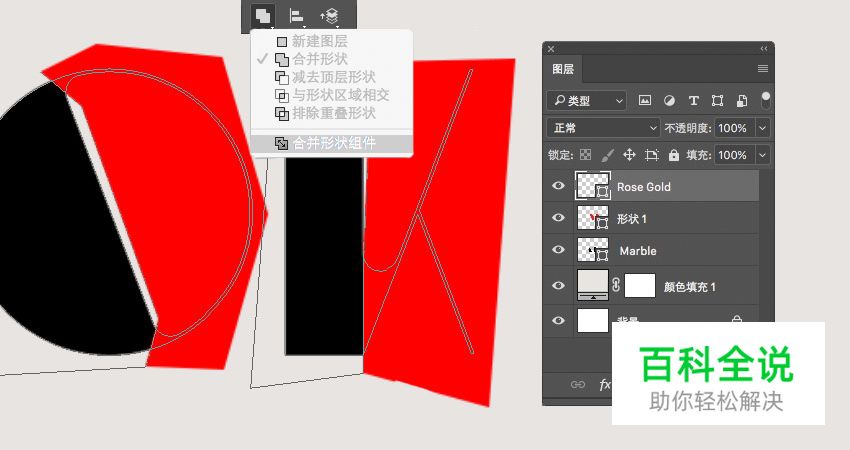Viewport: 850px width, 450px height.
Task: Select the 图层 panel tab
Action: tap(563, 69)
